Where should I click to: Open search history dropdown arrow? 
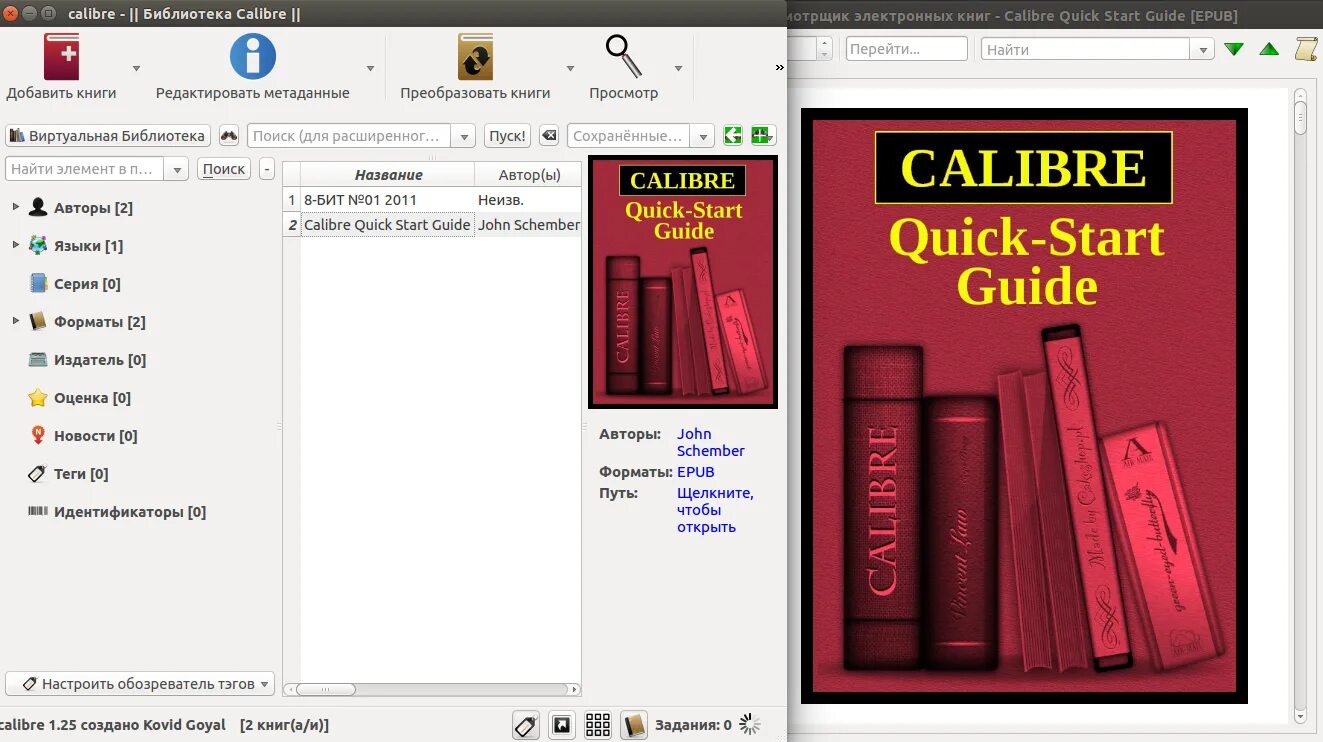[463, 136]
